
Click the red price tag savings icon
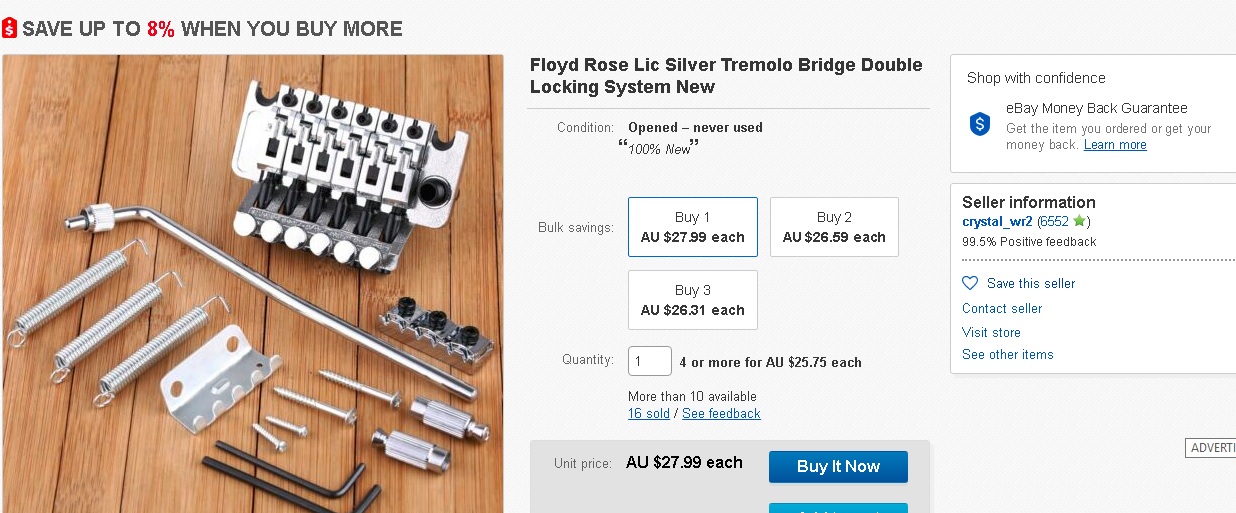click(x=10, y=28)
